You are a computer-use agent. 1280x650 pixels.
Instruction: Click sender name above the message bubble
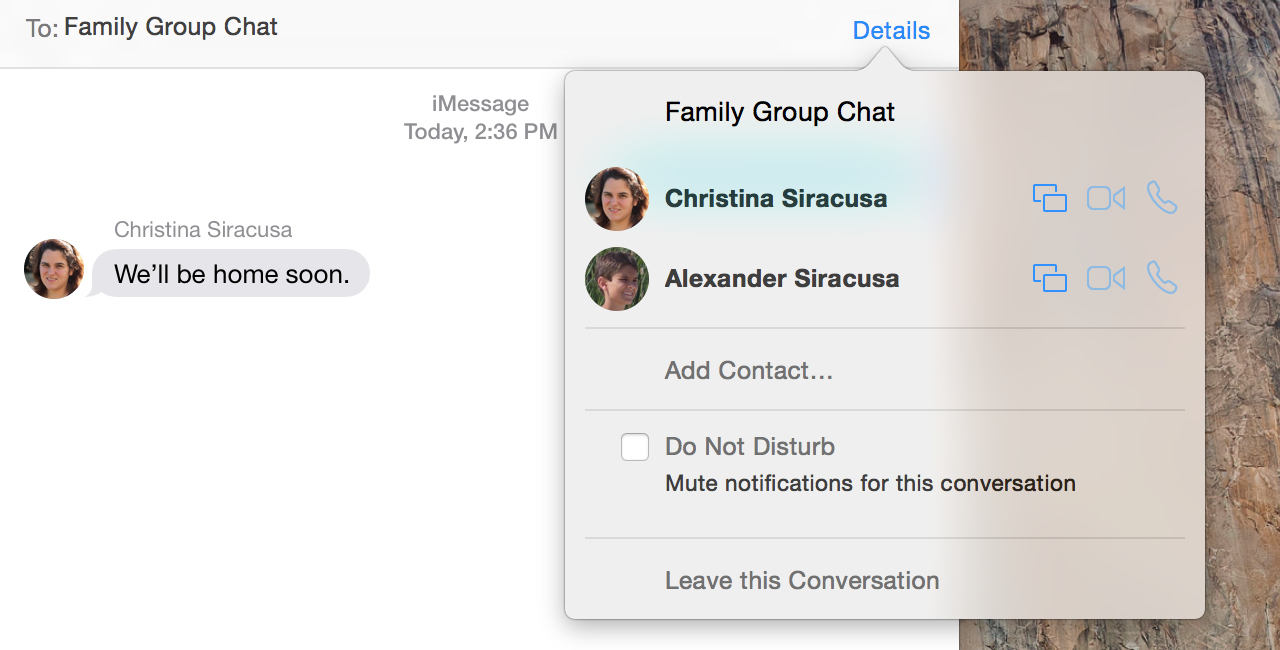coord(203,230)
